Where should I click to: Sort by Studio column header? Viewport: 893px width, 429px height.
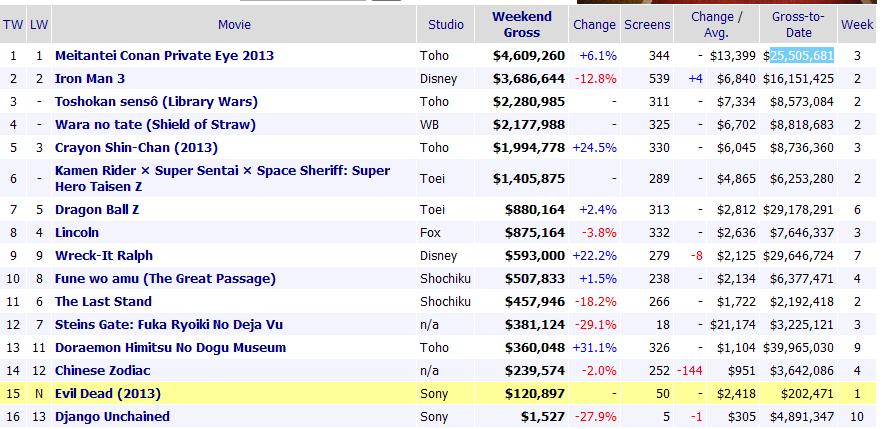pos(446,24)
